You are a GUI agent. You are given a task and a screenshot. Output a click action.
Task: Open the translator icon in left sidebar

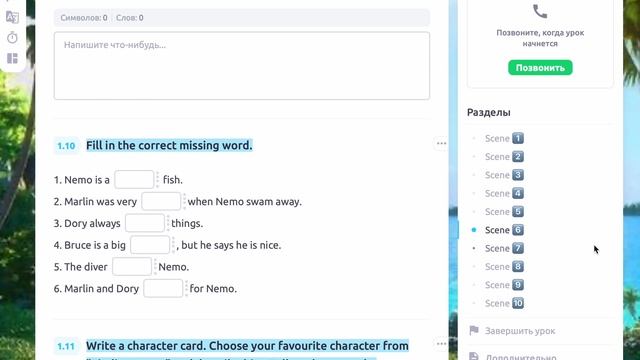click(12, 17)
